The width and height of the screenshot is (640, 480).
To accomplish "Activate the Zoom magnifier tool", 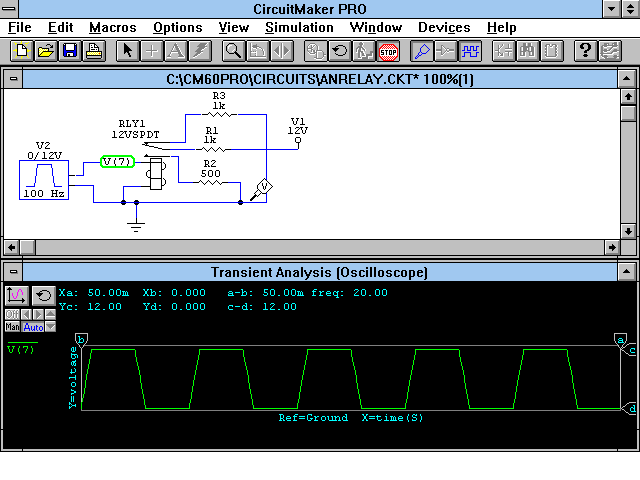I will coord(233,50).
